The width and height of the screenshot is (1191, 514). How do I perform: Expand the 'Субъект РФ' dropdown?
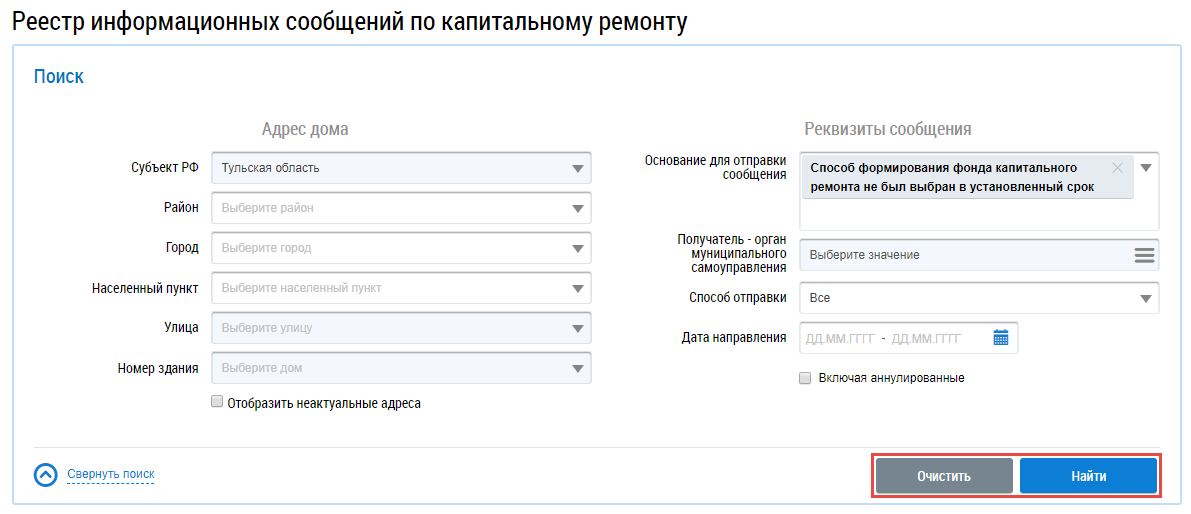[577, 168]
